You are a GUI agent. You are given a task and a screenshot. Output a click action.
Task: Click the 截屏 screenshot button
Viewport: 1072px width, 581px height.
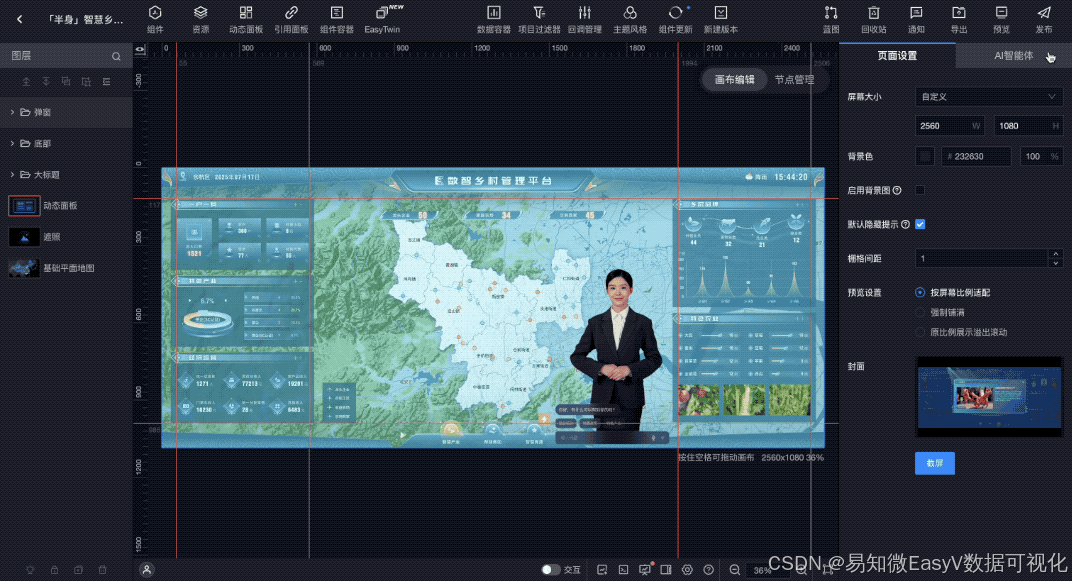tap(935, 463)
